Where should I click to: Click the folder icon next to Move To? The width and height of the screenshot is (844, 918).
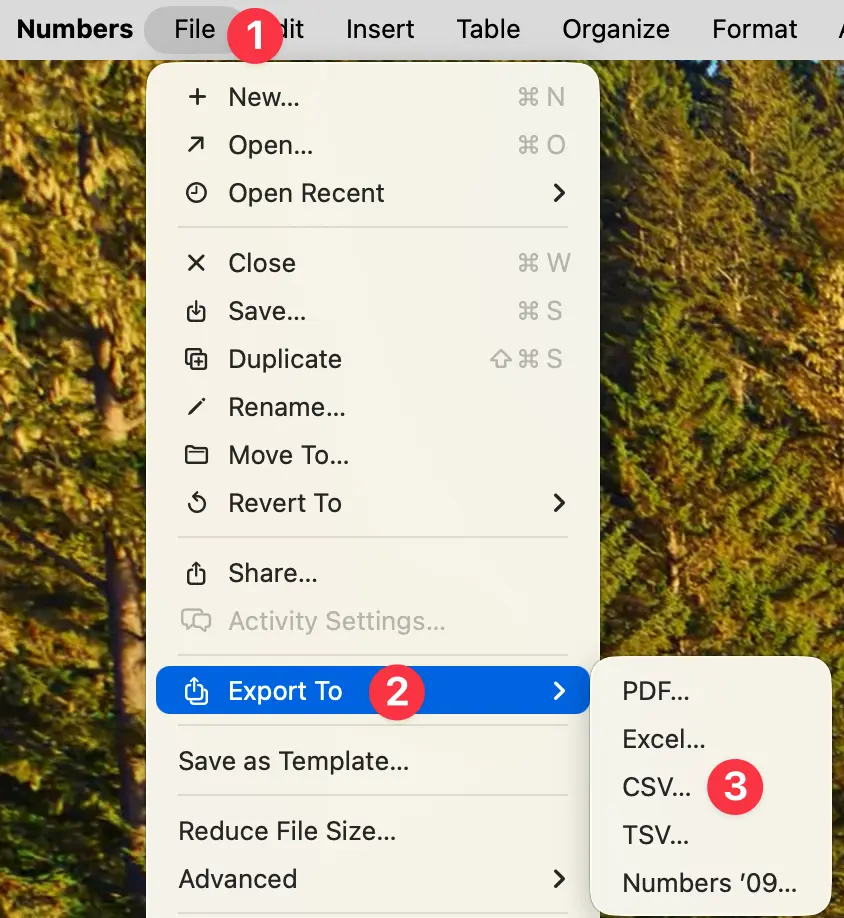[196, 455]
